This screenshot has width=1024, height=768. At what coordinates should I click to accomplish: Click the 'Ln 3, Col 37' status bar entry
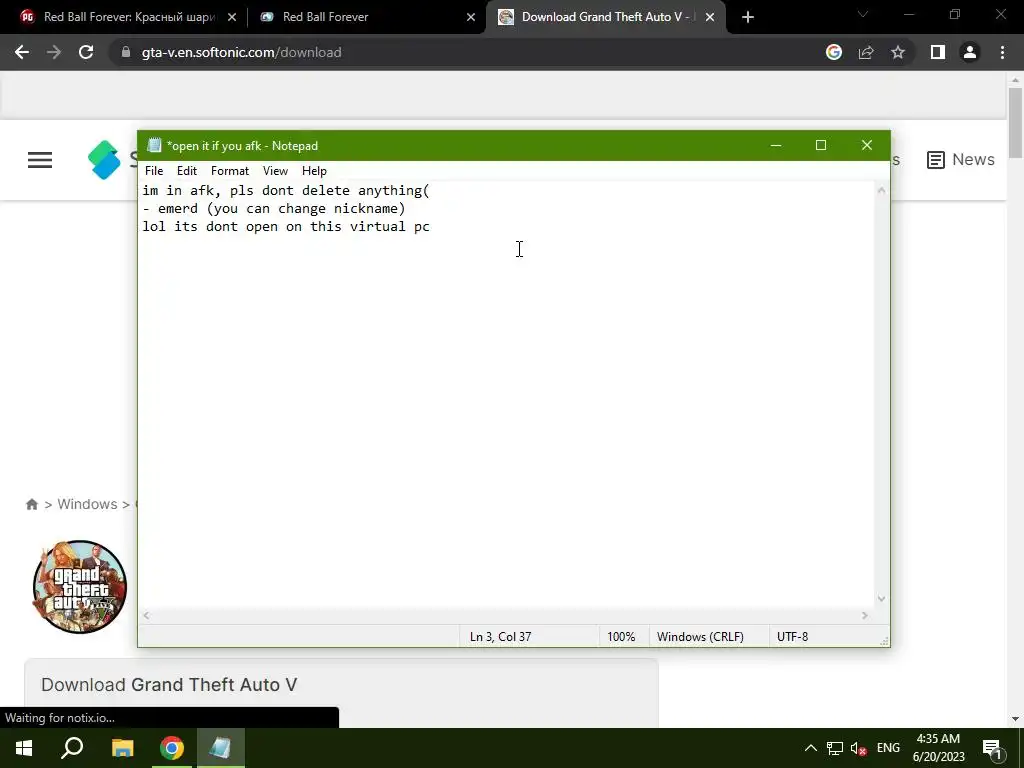(x=500, y=637)
